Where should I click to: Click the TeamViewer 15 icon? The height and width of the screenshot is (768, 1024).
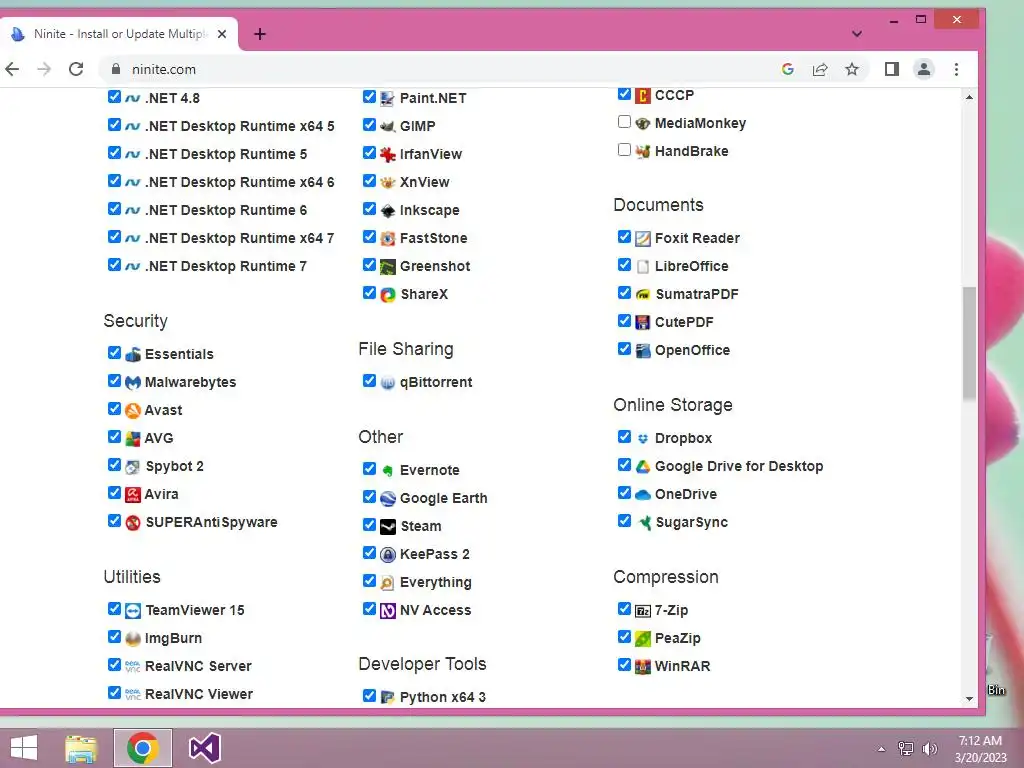pyautogui.click(x=133, y=611)
